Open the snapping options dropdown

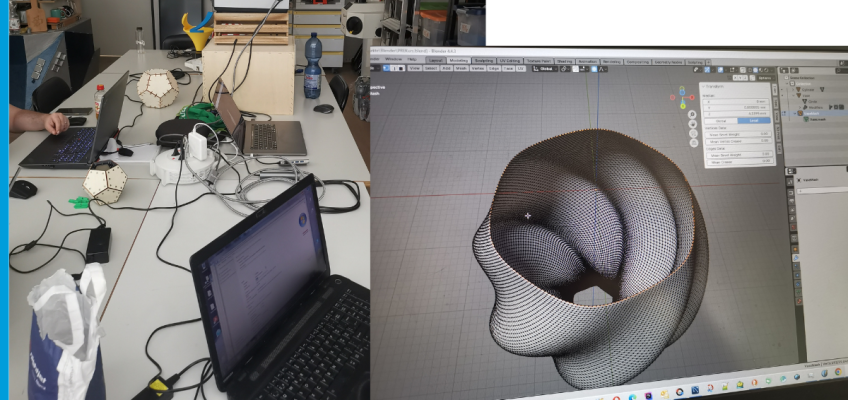(584, 69)
